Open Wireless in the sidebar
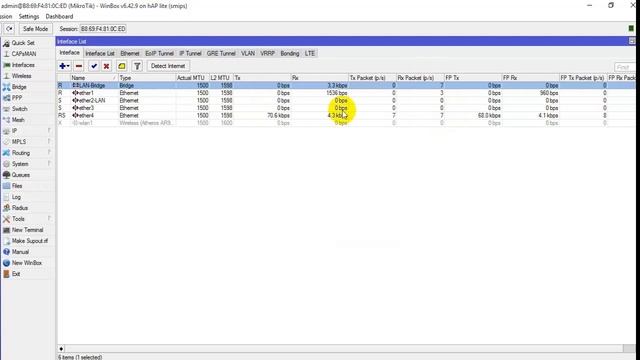 pos(21,76)
